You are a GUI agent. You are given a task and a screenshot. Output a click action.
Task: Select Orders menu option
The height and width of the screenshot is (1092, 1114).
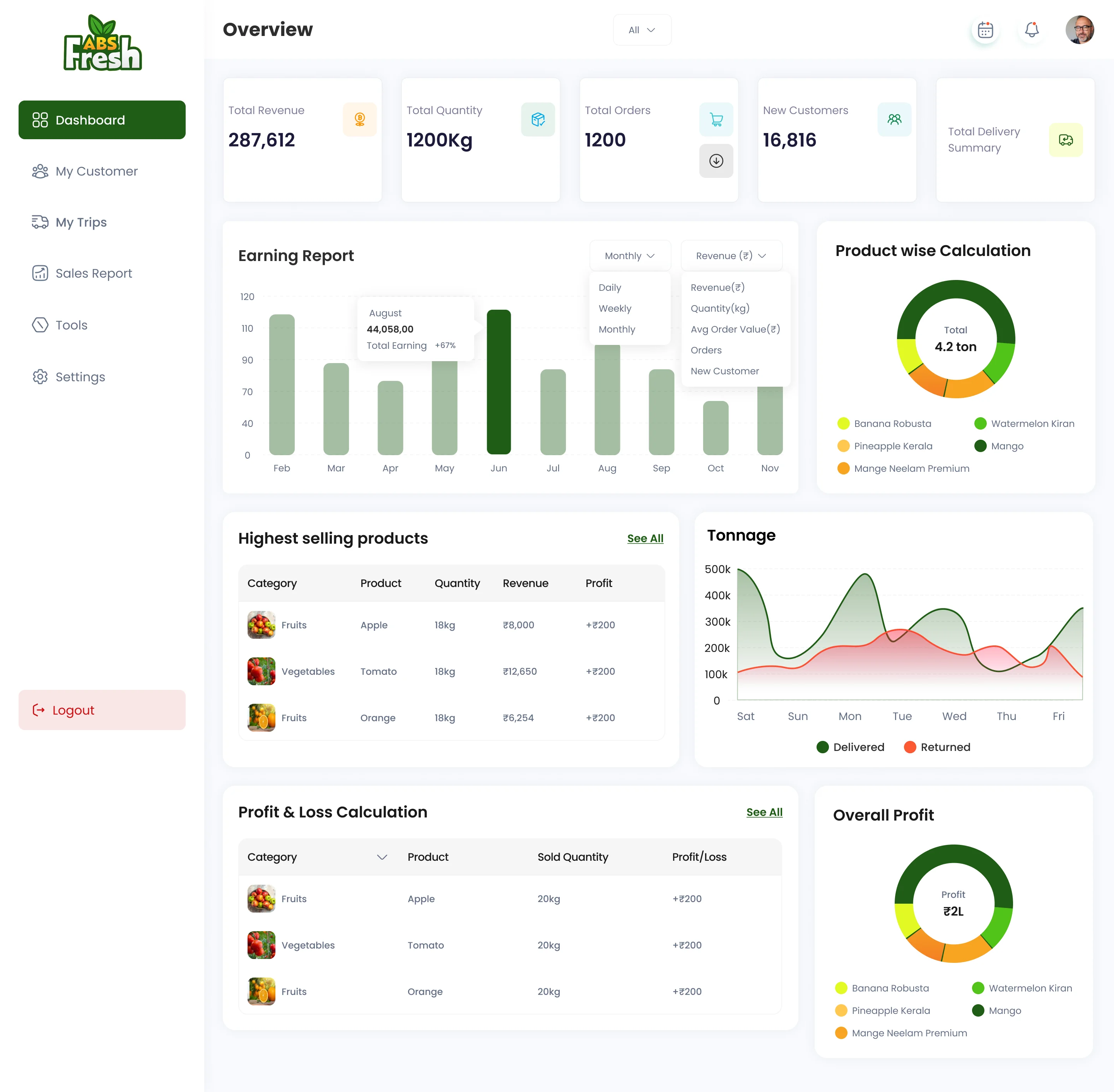coord(706,350)
